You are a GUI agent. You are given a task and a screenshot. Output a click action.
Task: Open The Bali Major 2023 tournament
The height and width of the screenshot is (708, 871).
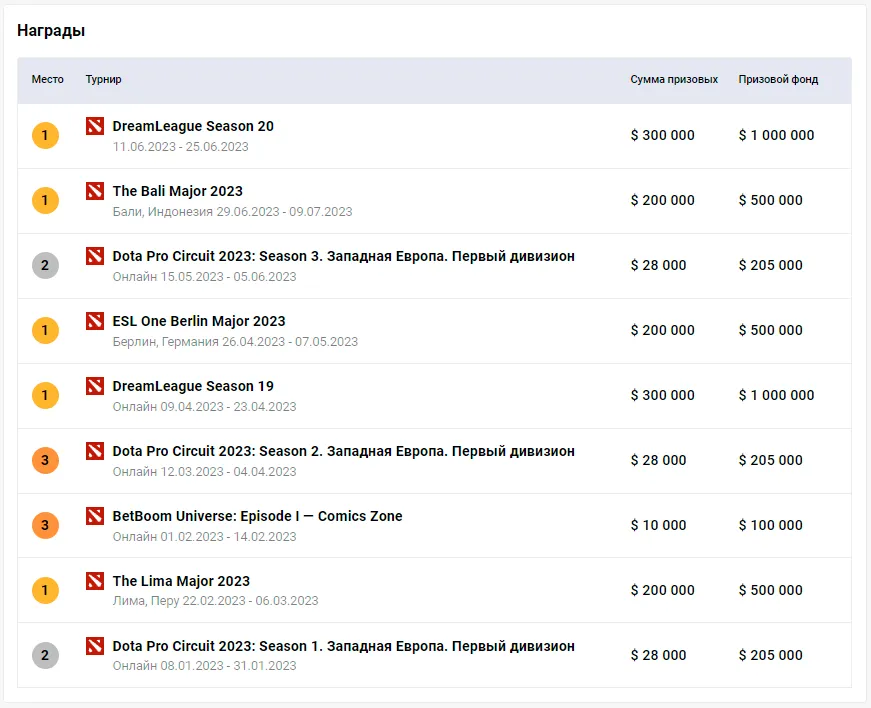(x=177, y=192)
